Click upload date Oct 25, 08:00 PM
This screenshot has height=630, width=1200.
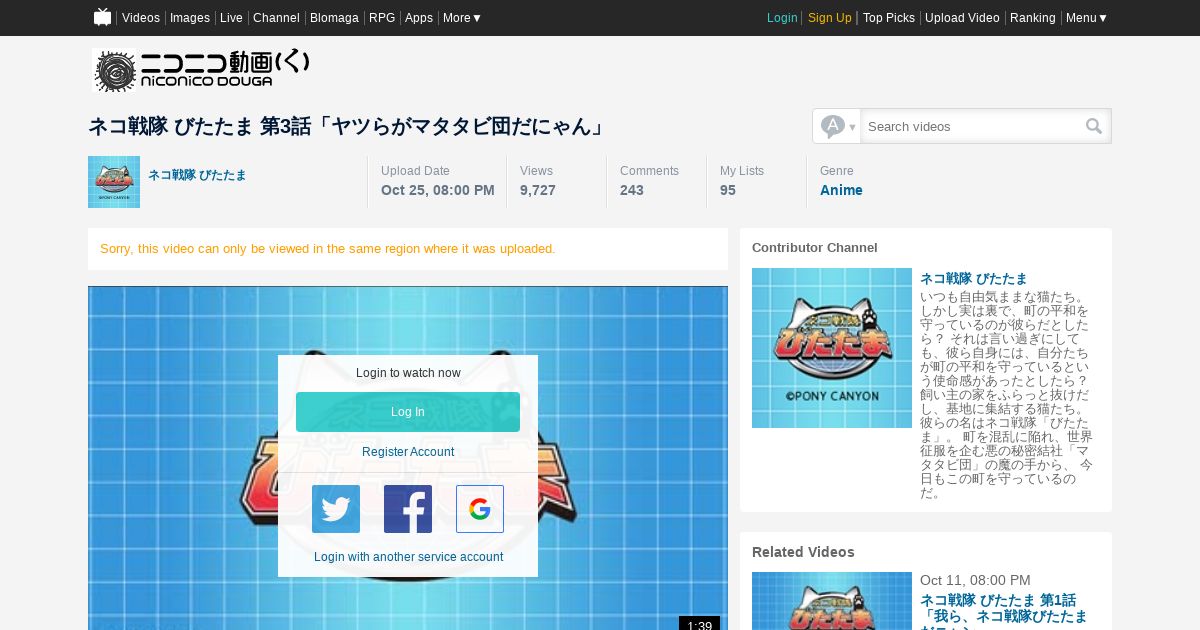[438, 190]
